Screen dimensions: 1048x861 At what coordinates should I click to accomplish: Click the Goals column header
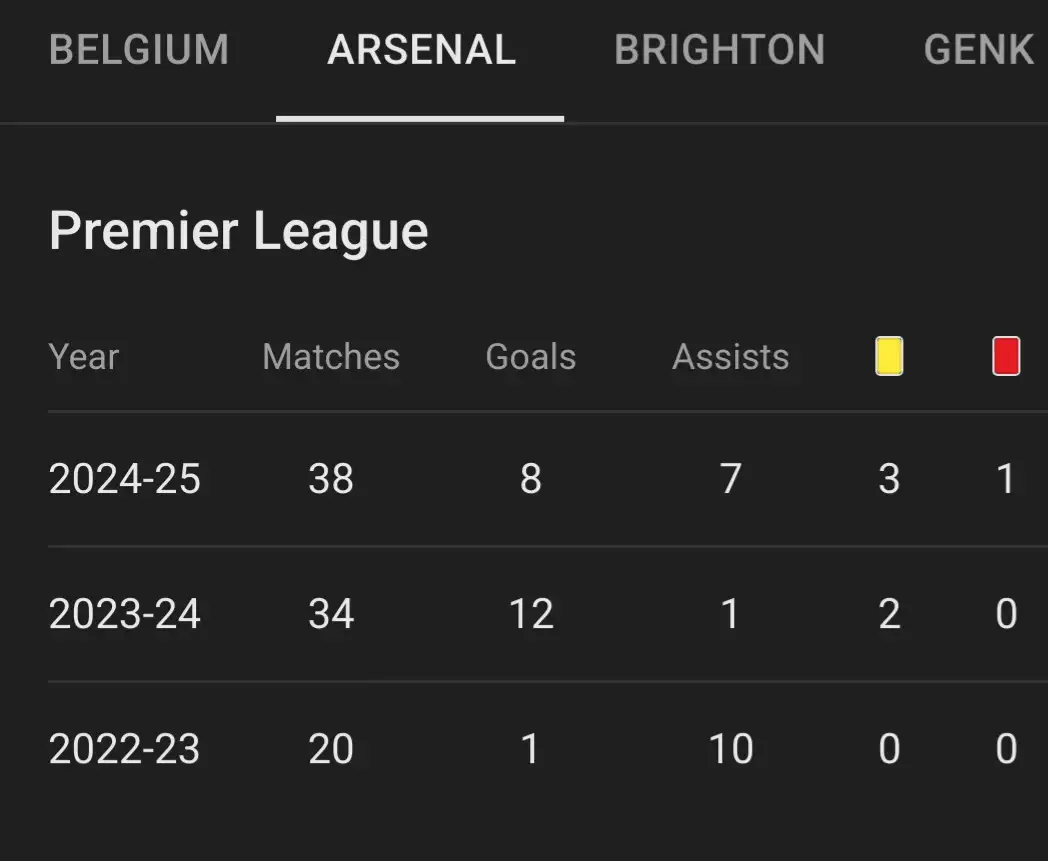531,357
